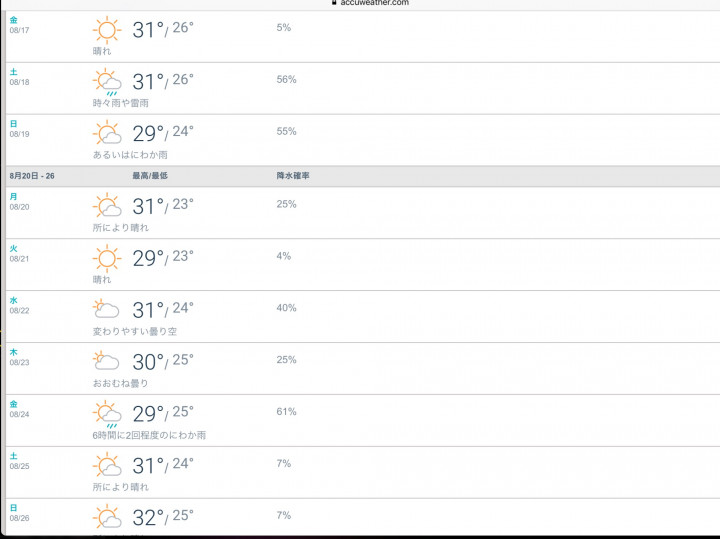Screen dimensions: 720x539
Task: Click the mostly cloudy icon for 08/23
Action: point(107,362)
